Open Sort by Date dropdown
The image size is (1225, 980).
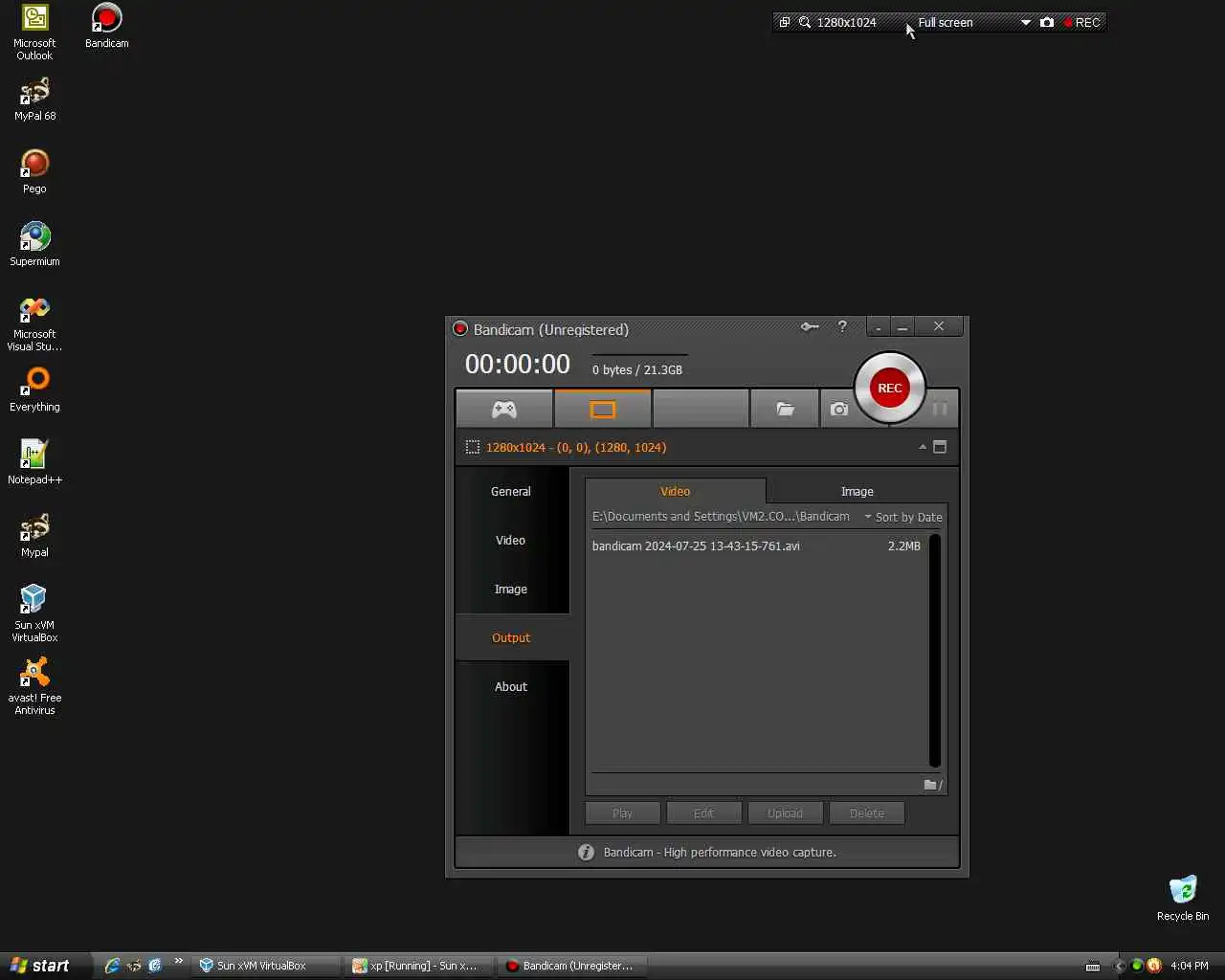click(x=903, y=517)
